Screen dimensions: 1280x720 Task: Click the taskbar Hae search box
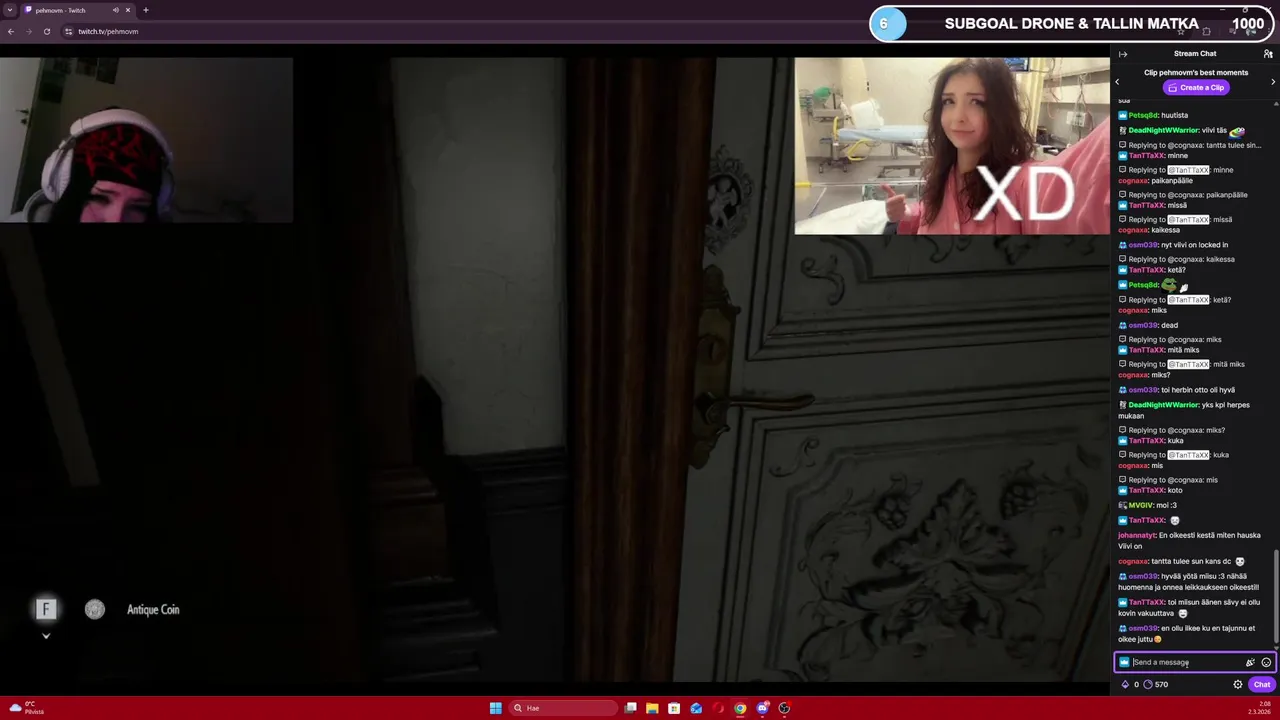click(x=563, y=708)
